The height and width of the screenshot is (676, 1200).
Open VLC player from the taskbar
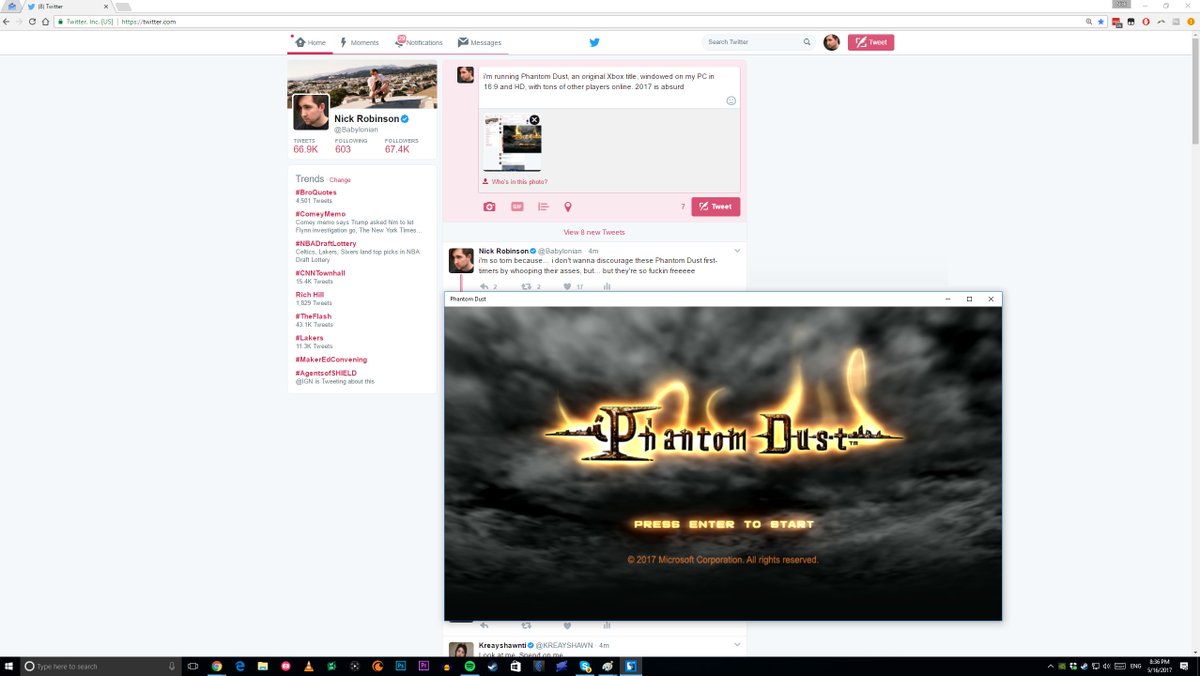309,666
